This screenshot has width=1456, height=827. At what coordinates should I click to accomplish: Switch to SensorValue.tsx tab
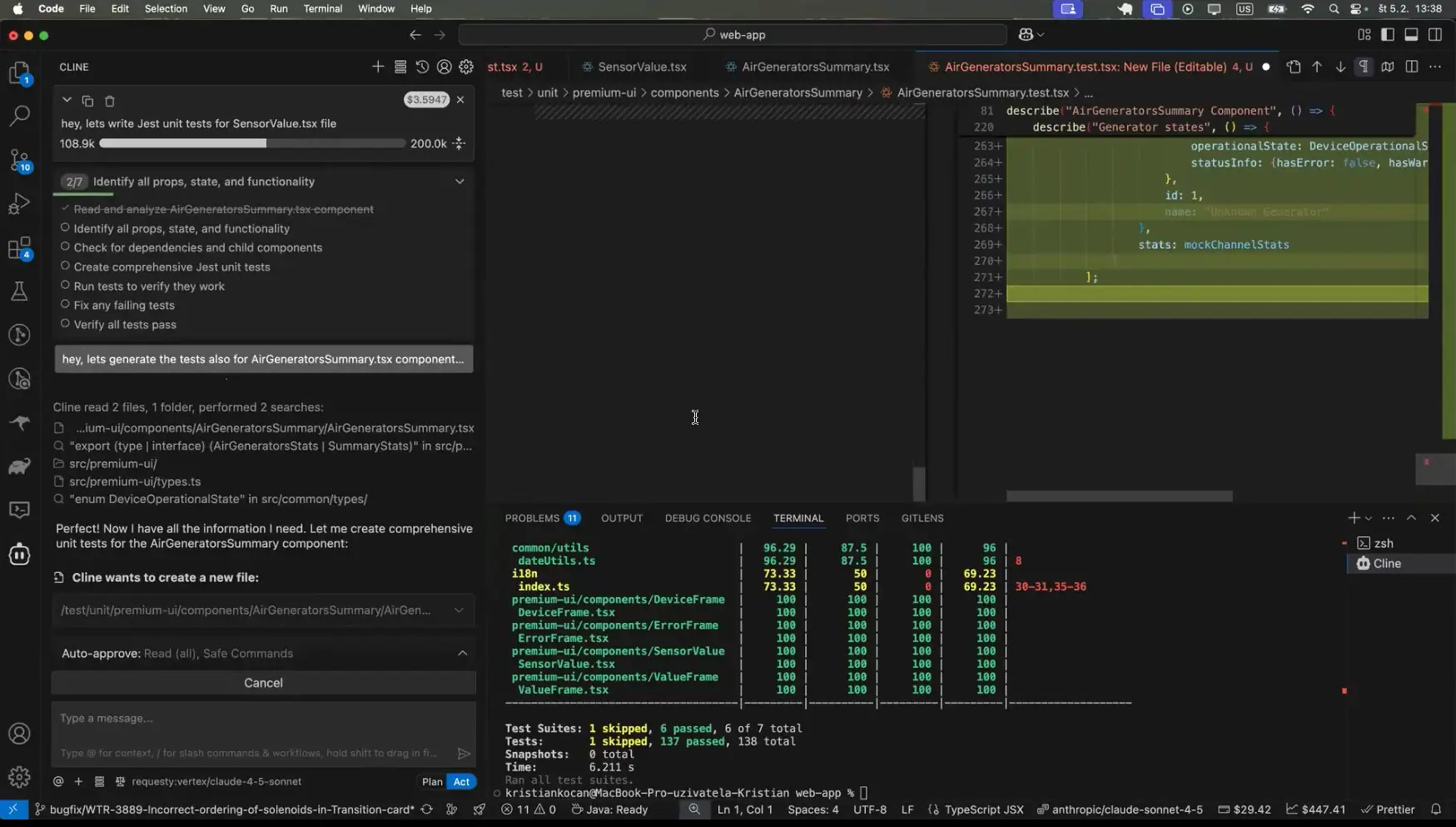click(642, 67)
